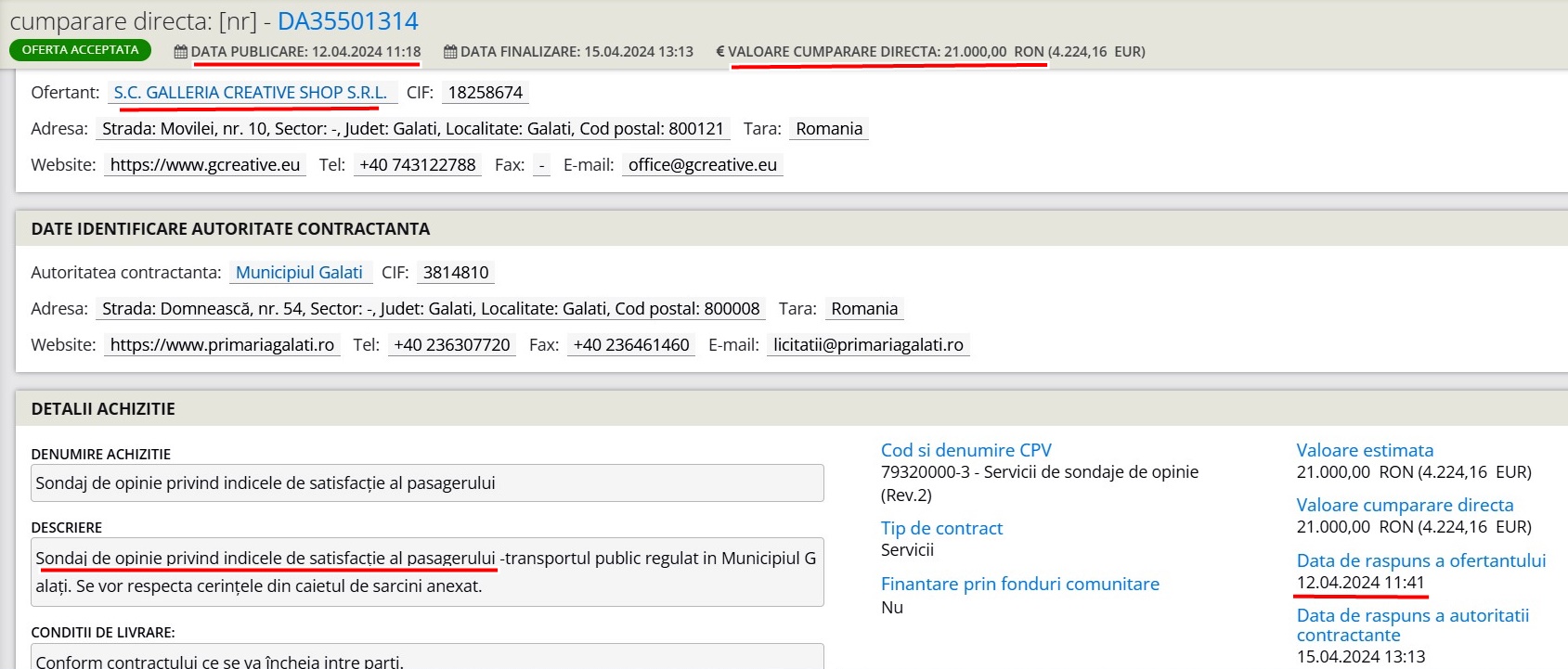Image resolution: width=1568 pixels, height=669 pixels.
Task: Open S.C. GALLERIA CREATIVE SHOP S.R.L. supplier link
Action: 250,92
